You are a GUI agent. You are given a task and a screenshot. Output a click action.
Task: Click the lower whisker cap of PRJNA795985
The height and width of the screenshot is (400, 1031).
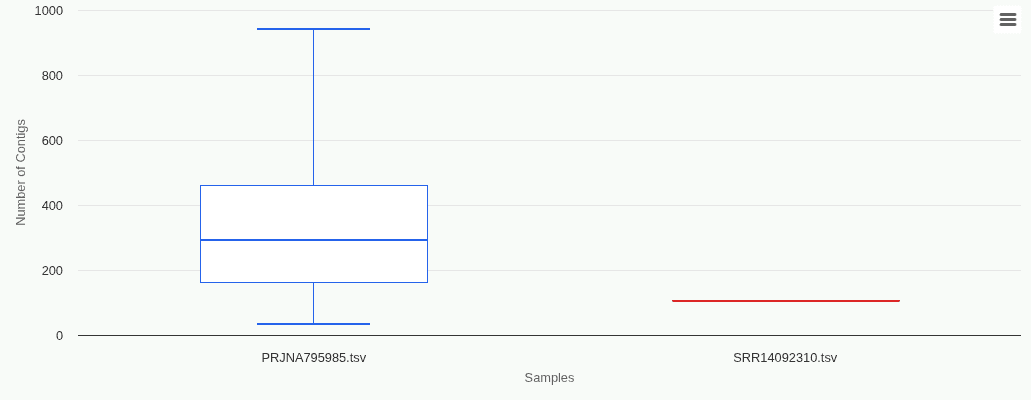[x=313, y=324]
